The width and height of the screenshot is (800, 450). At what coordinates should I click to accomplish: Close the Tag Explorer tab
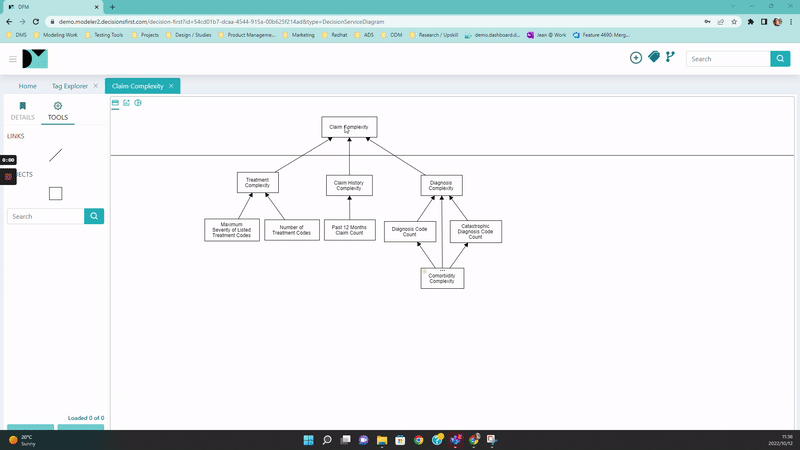pos(95,86)
